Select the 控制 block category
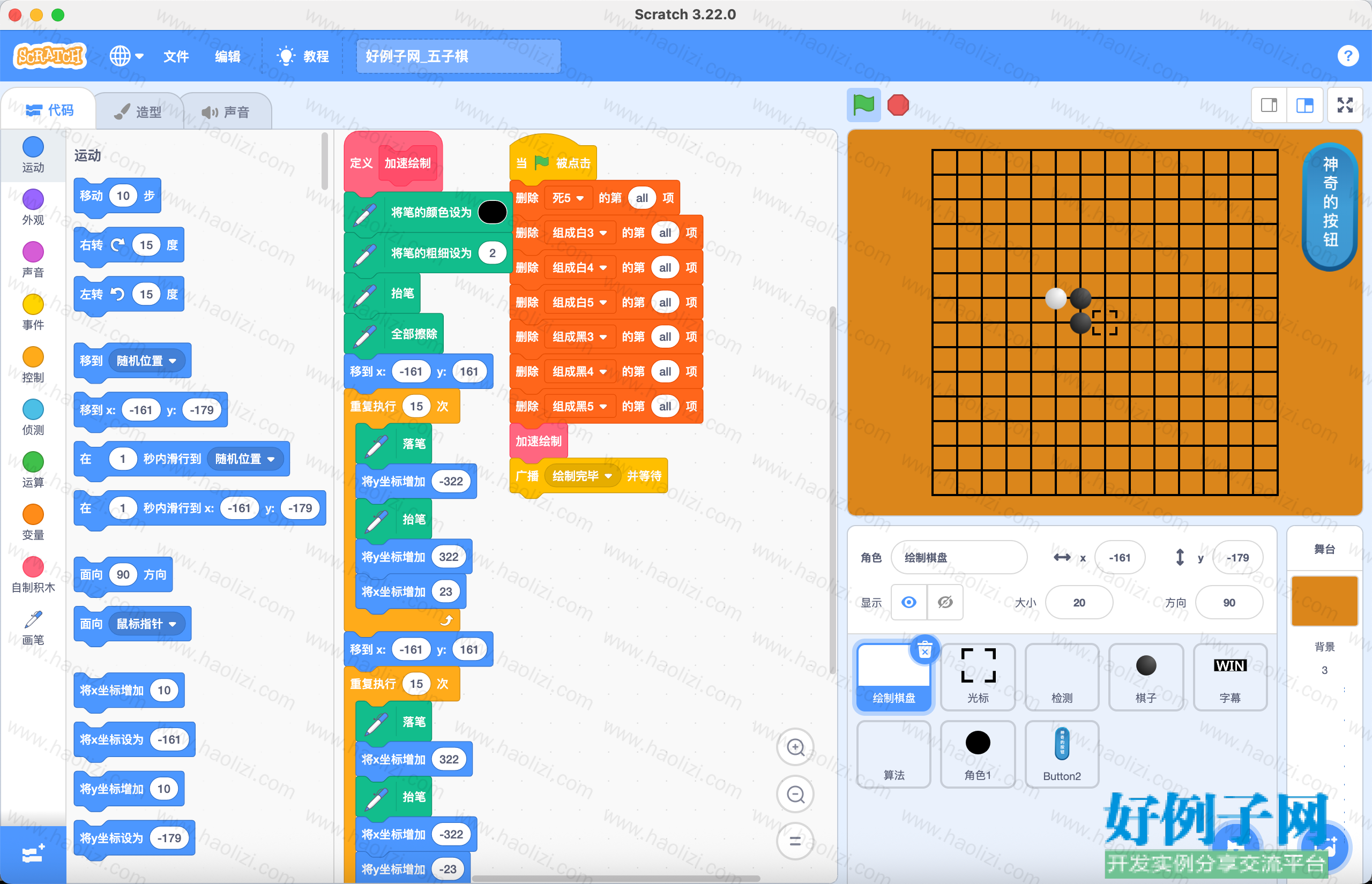 [33, 364]
